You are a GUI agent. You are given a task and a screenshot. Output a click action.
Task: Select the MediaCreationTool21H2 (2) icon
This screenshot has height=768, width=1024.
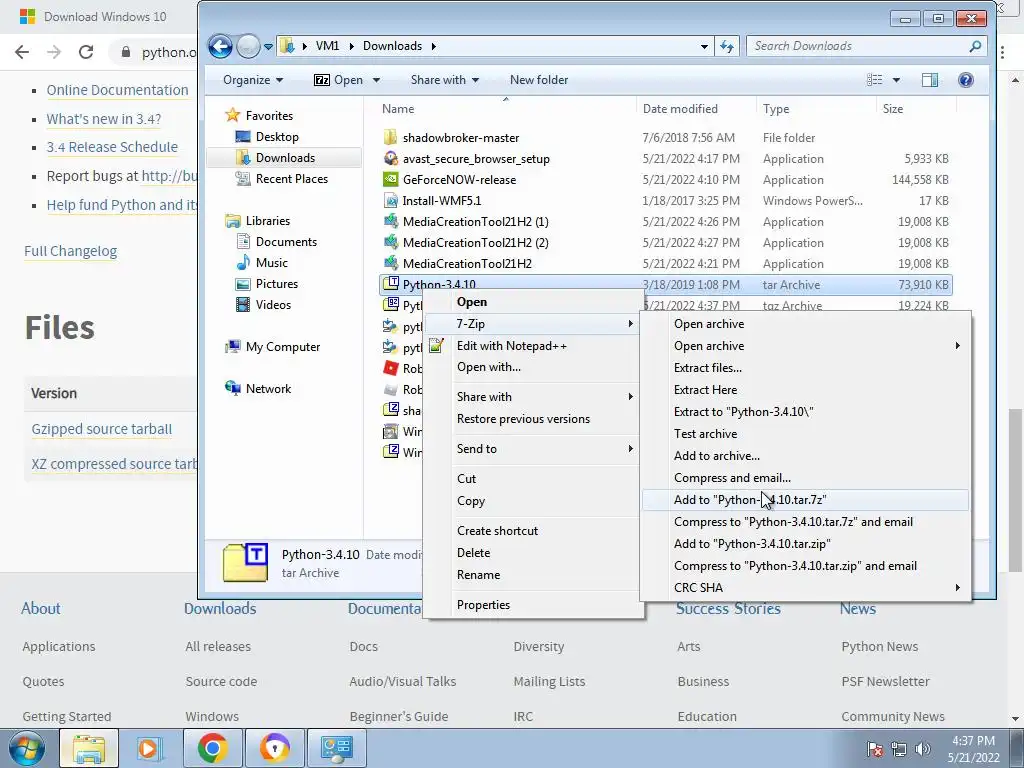point(391,242)
